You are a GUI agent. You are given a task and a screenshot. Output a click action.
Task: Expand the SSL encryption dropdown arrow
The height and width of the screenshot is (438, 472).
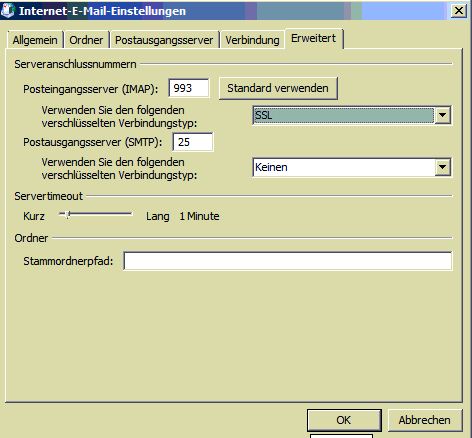click(x=443, y=115)
